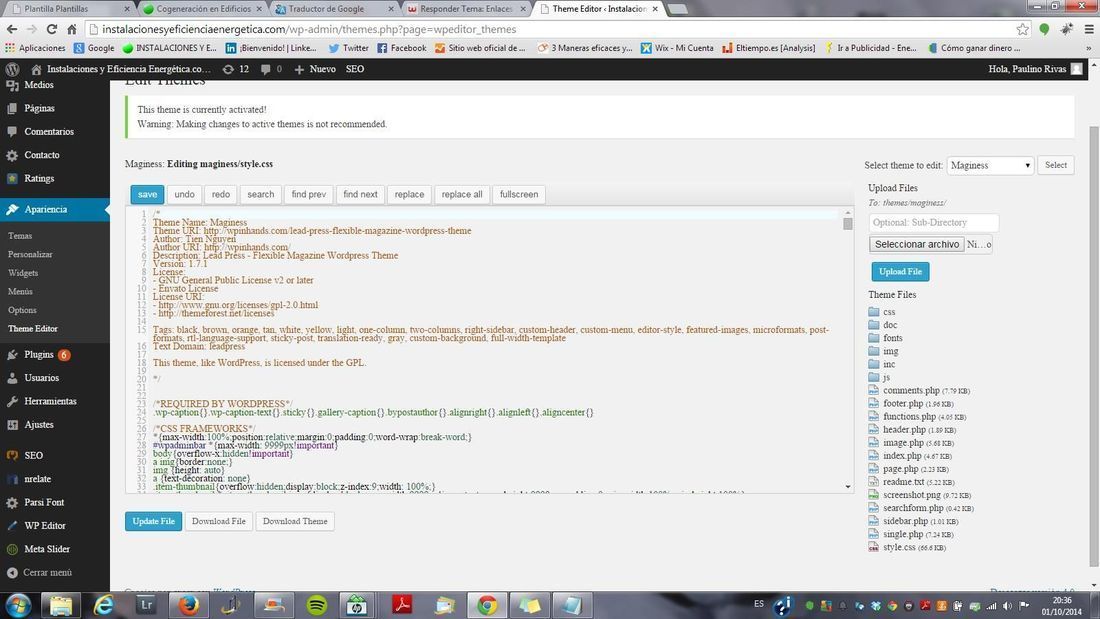Screen dimensions: 1100x619
Task: Open the Hola, Paulino Rivas account menu
Action: point(1035,69)
